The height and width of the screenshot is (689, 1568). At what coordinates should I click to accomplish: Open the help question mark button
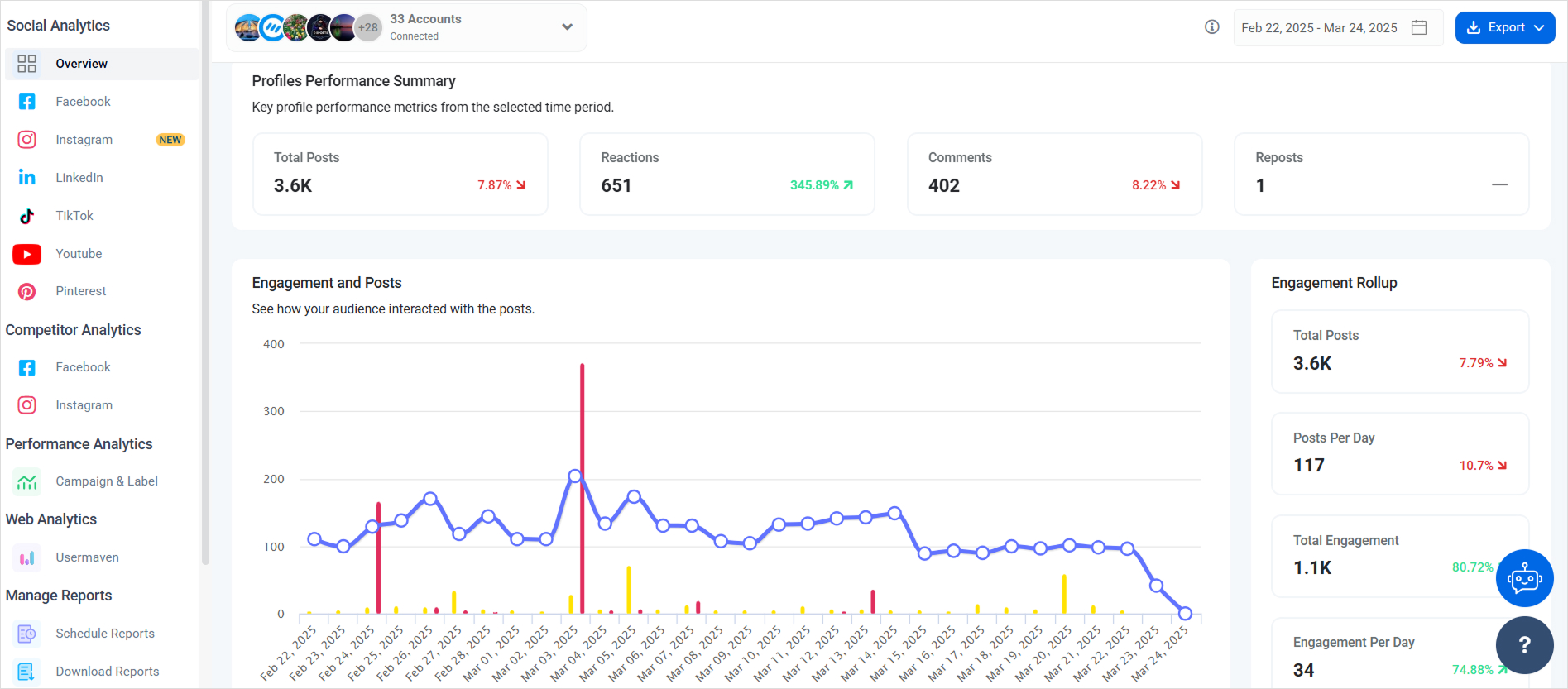click(x=1524, y=644)
